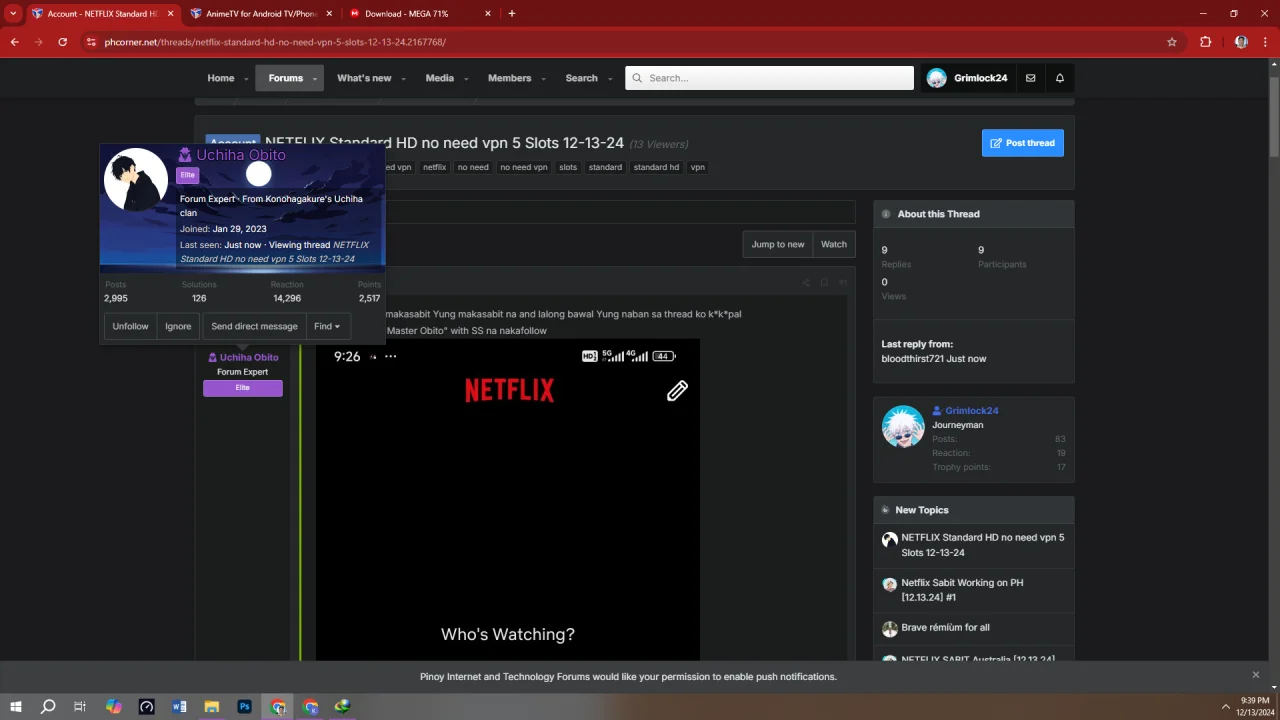Click Jump to new button
This screenshot has width=1280, height=720.
pos(778,244)
